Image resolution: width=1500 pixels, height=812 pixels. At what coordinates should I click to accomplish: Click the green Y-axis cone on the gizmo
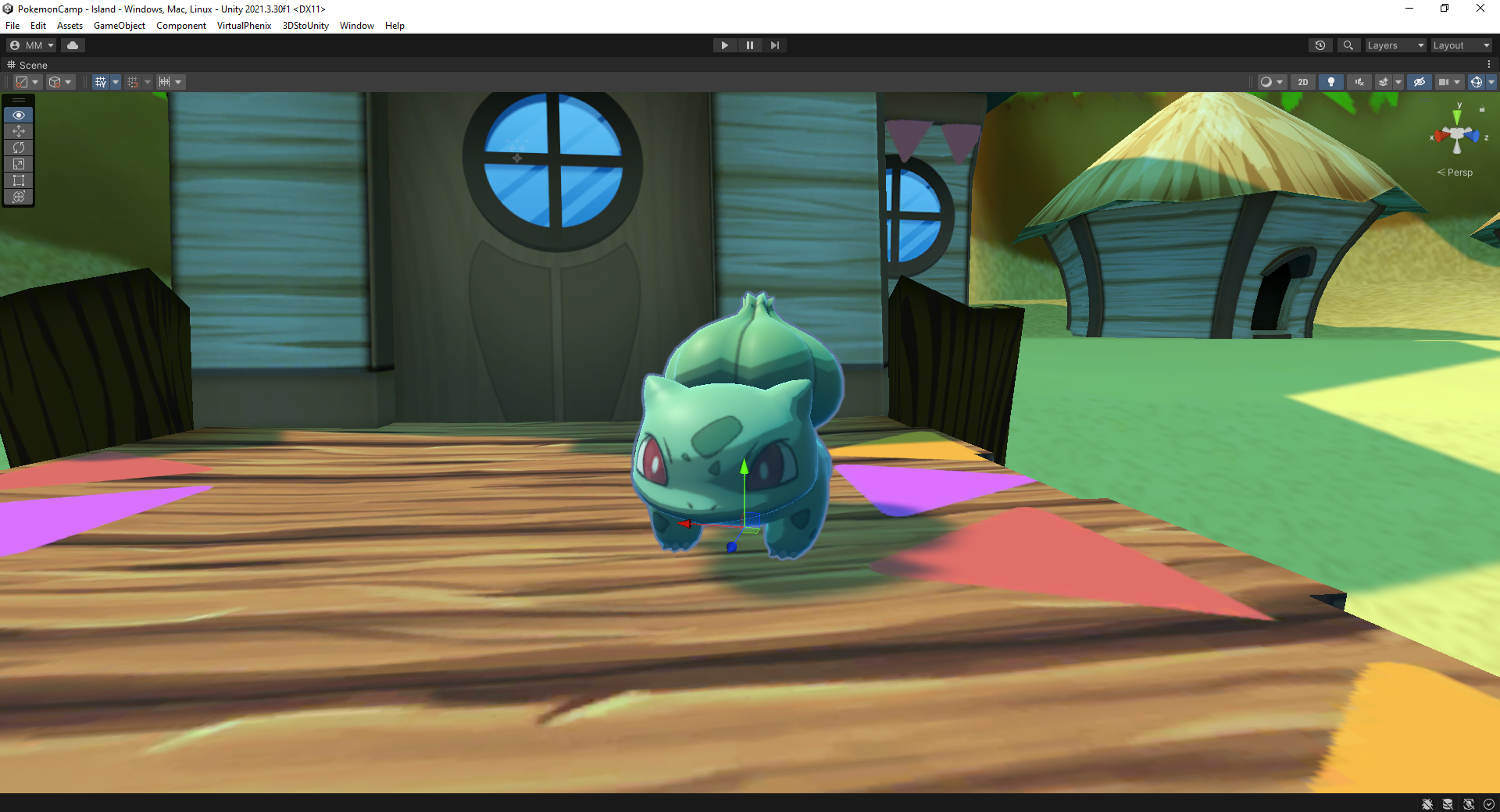(1457, 117)
